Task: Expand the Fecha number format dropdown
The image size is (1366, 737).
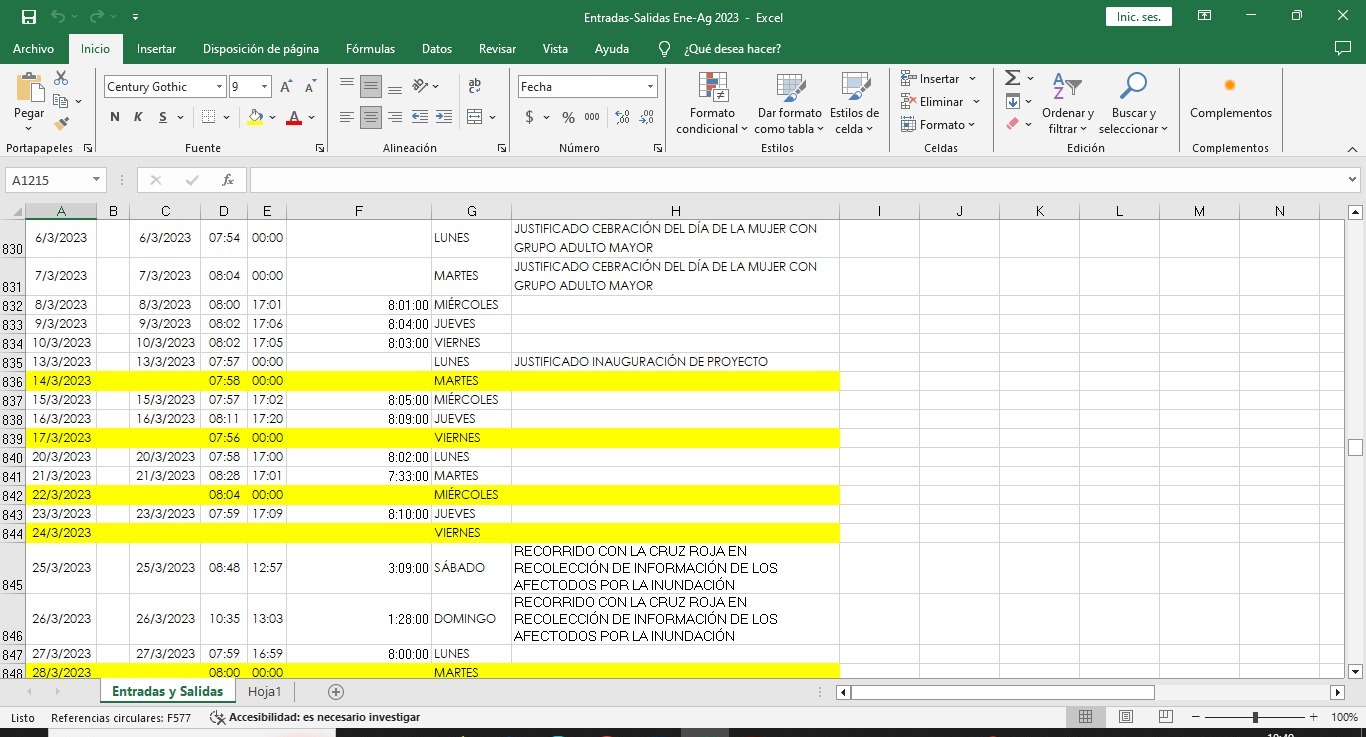Action: point(650,87)
